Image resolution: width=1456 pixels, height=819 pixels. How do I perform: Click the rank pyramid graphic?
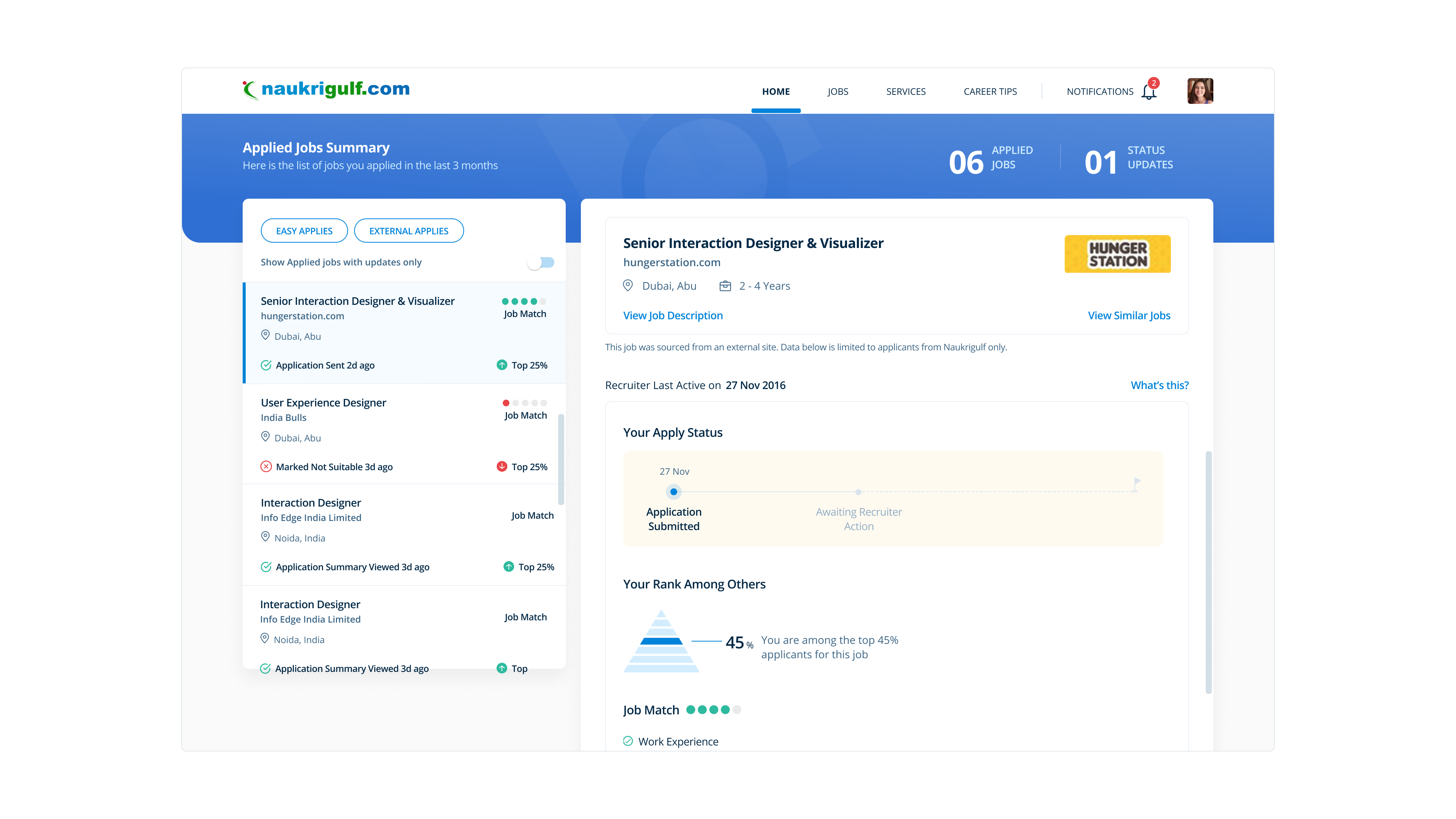point(661,641)
